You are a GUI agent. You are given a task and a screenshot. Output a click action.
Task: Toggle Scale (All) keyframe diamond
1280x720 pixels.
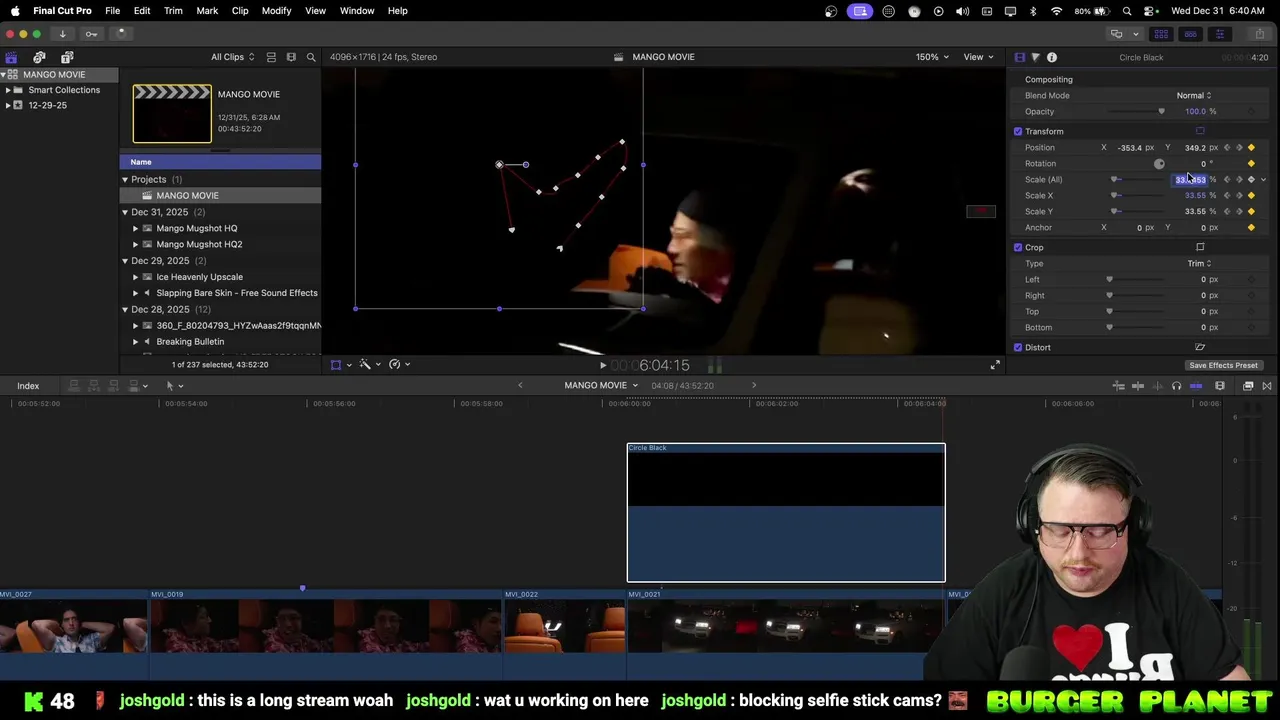(x=1251, y=180)
